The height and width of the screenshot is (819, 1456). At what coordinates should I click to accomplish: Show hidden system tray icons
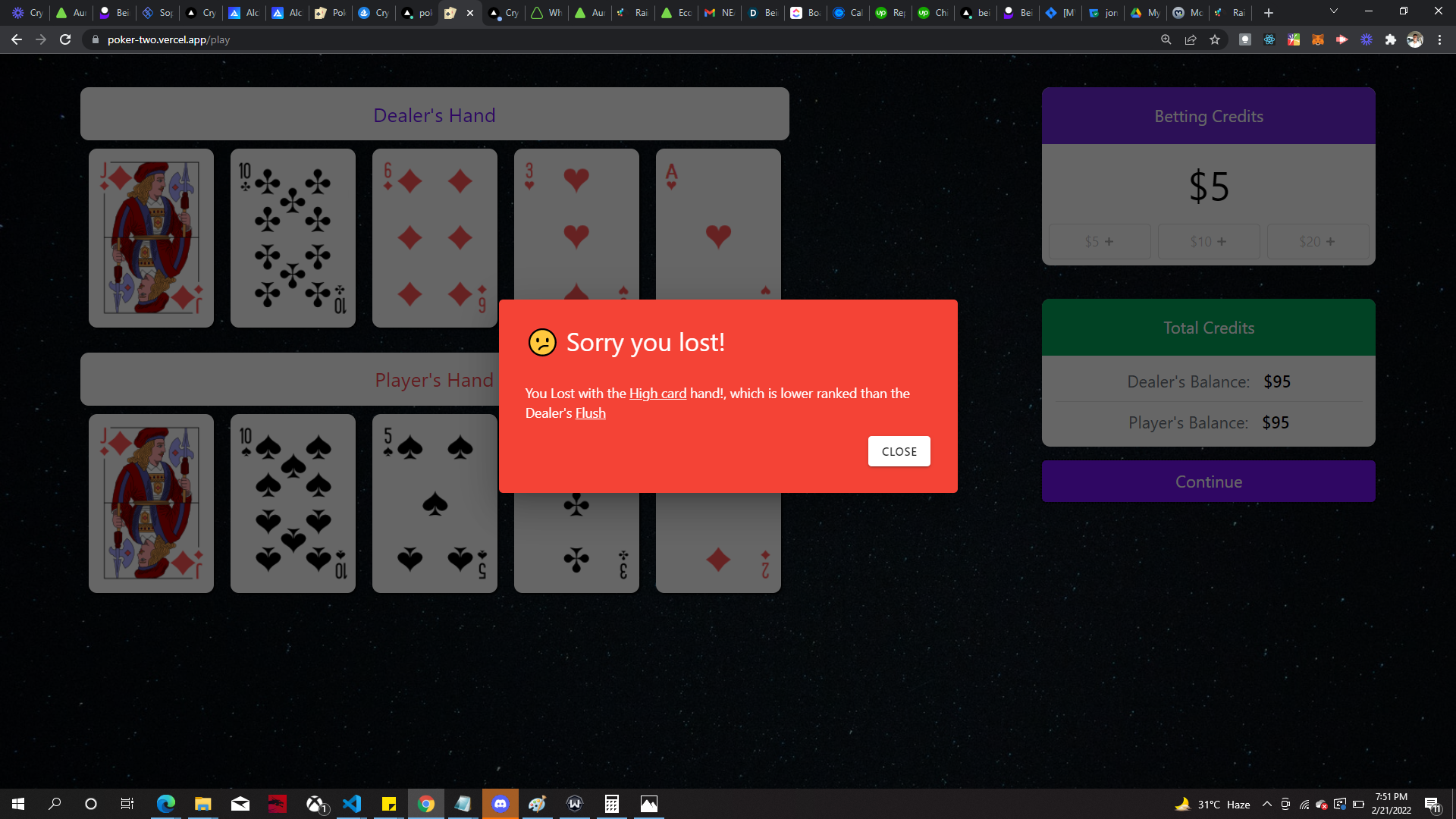click(1266, 804)
